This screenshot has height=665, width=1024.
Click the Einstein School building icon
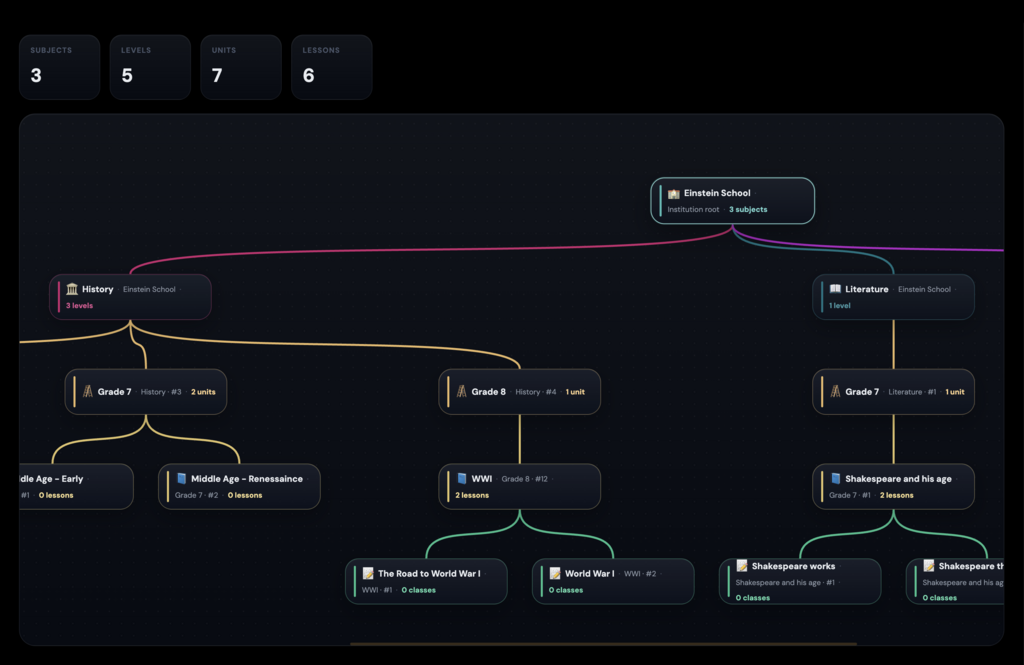(673, 193)
